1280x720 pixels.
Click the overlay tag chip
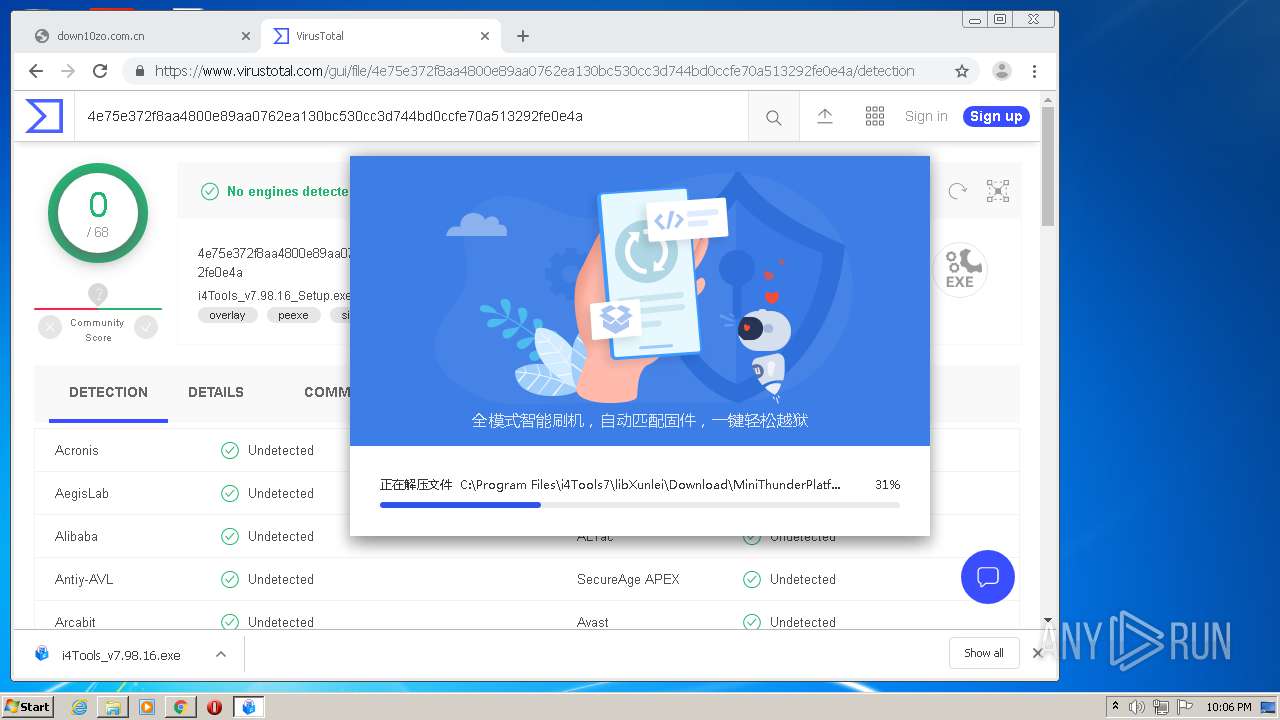pos(228,315)
